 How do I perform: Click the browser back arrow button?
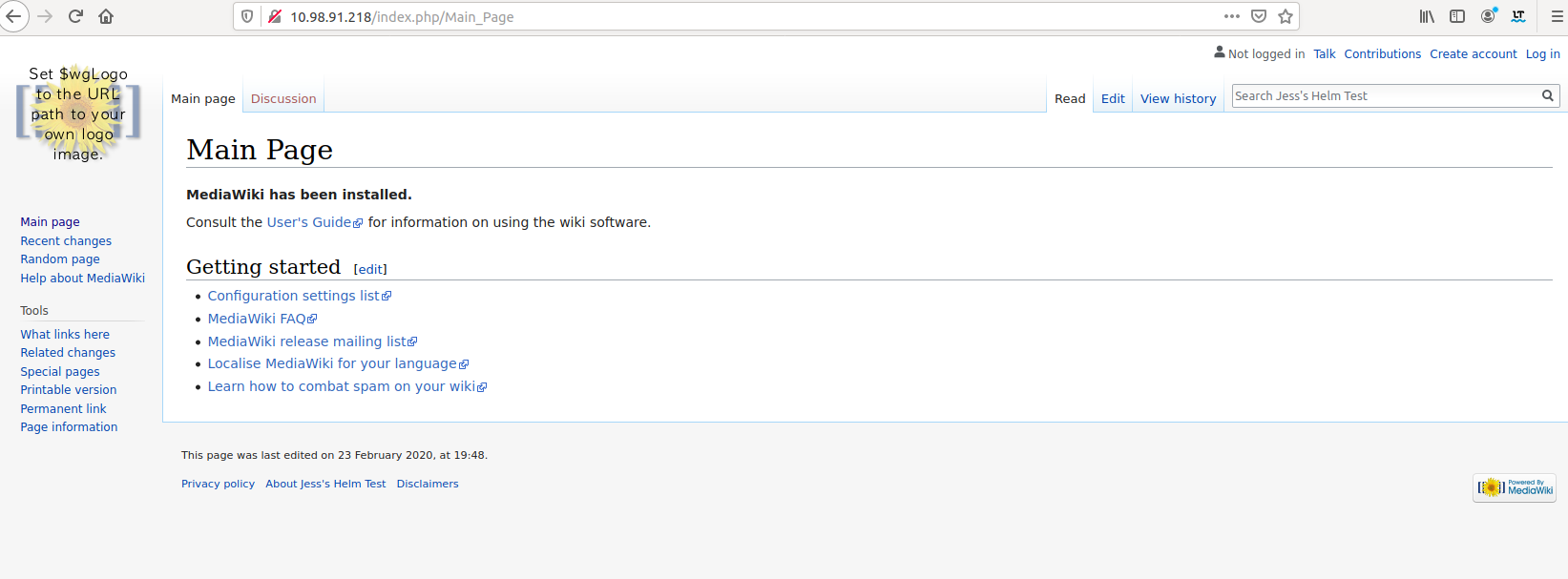[13, 16]
